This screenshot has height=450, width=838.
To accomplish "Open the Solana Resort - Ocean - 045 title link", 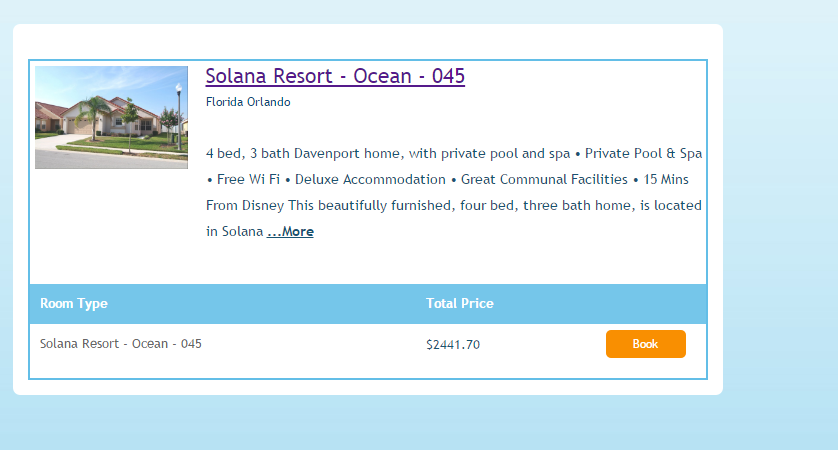I will pos(335,77).
